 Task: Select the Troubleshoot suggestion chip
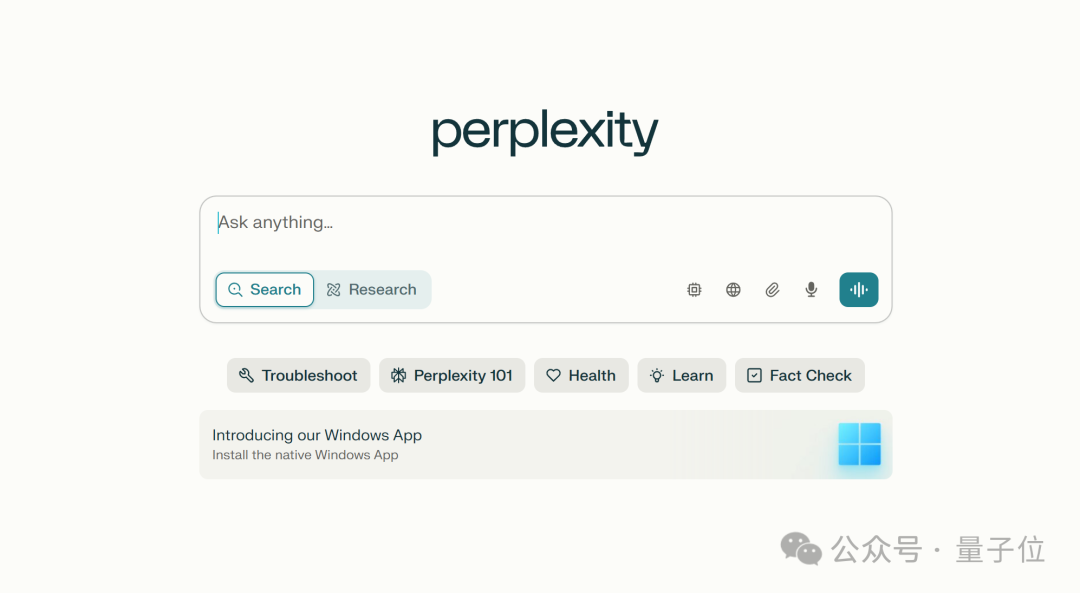pyautogui.click(x=298, y=375)
